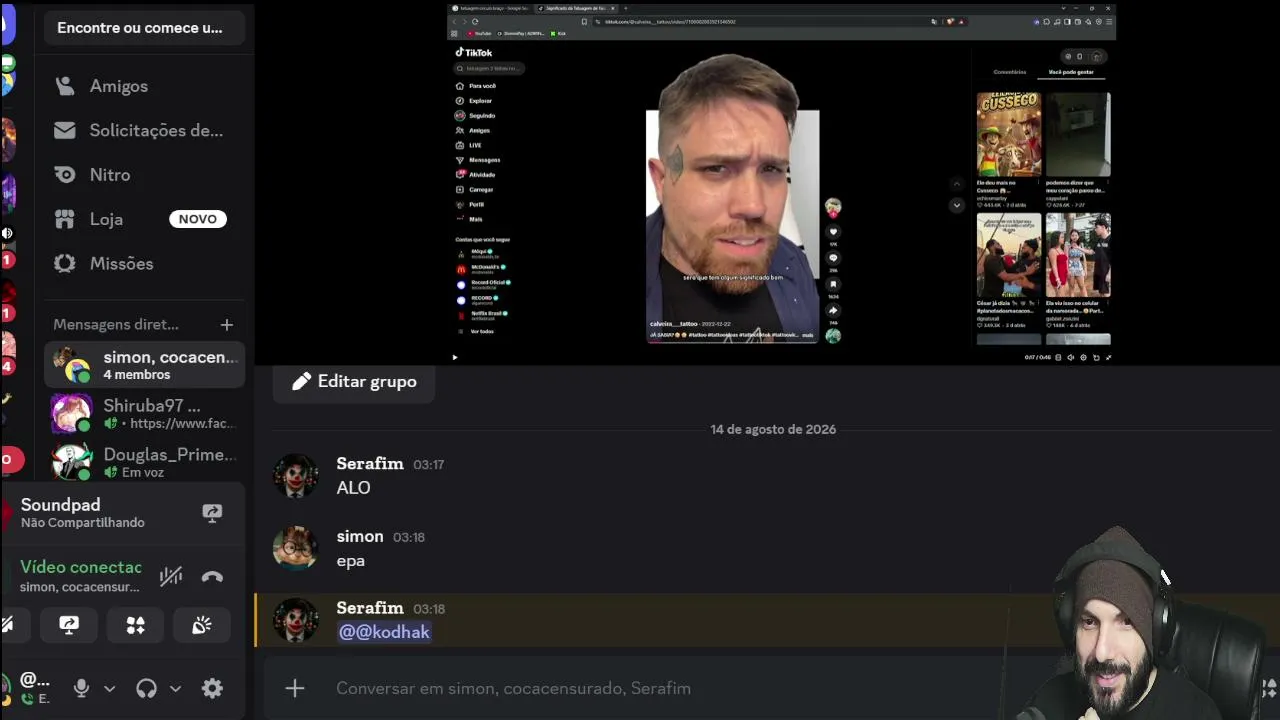
Task: Switch to 'Você pode gostar' tab
Action: pos(1071,72)
